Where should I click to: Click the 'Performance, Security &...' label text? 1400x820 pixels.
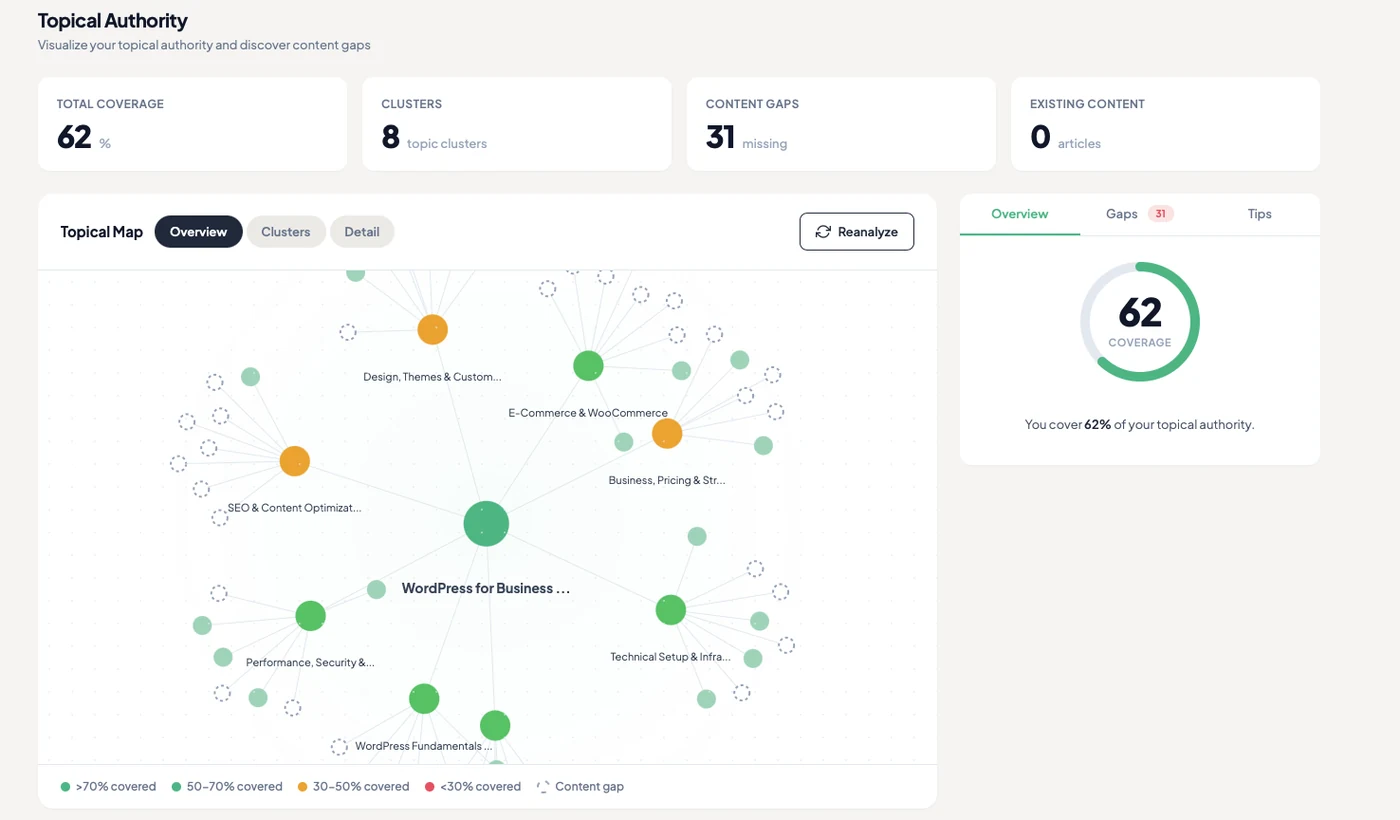pos(310,662)
